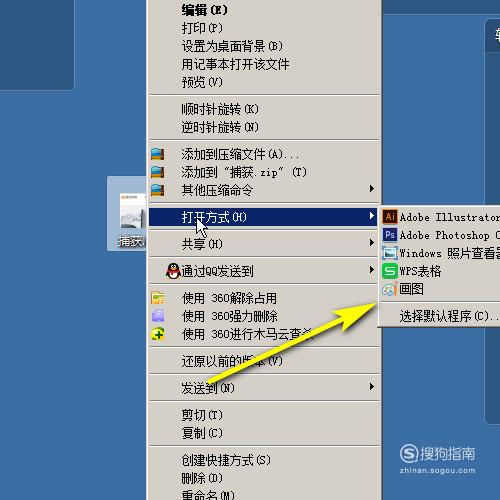
Task: Click 360解除占用 folder icon
Action: point(158,298)
